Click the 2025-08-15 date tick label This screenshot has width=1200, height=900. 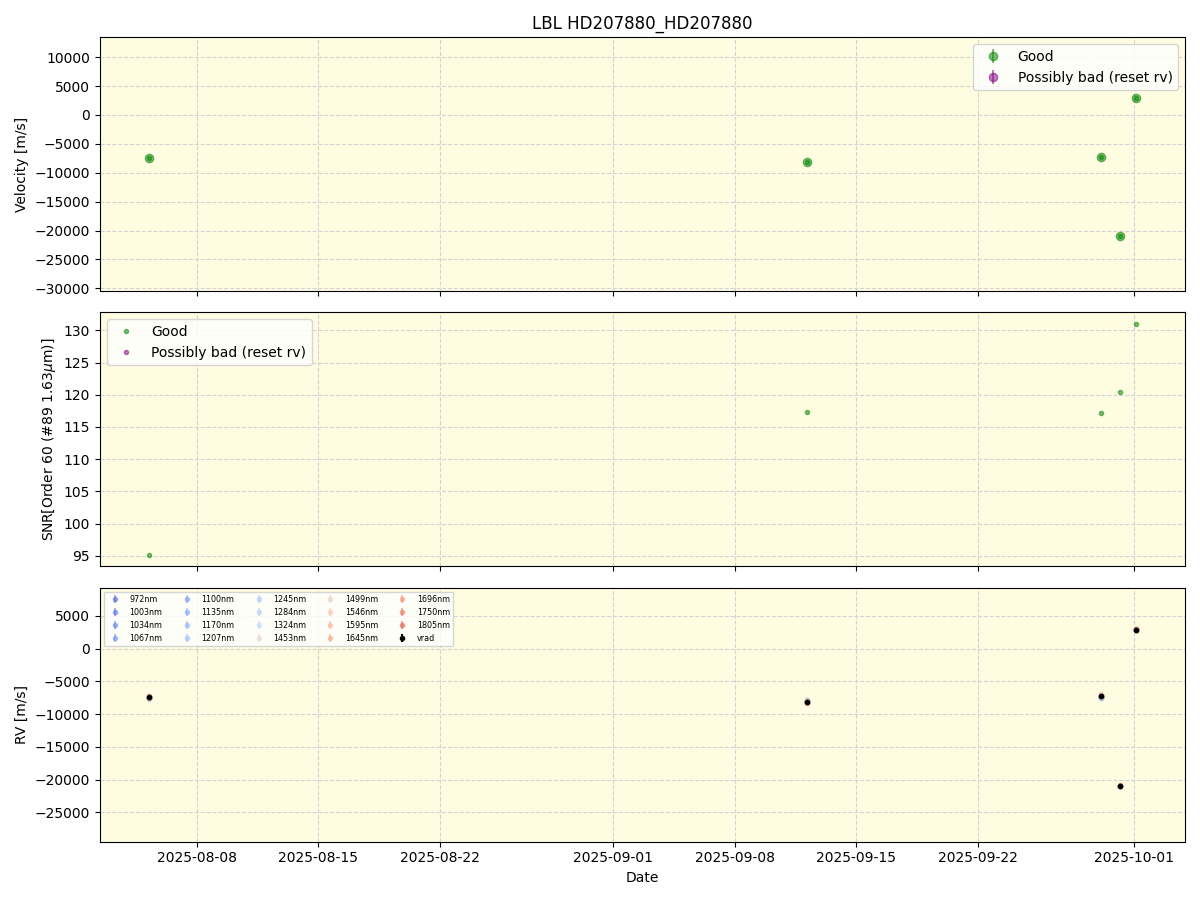(x=318, y=857)
